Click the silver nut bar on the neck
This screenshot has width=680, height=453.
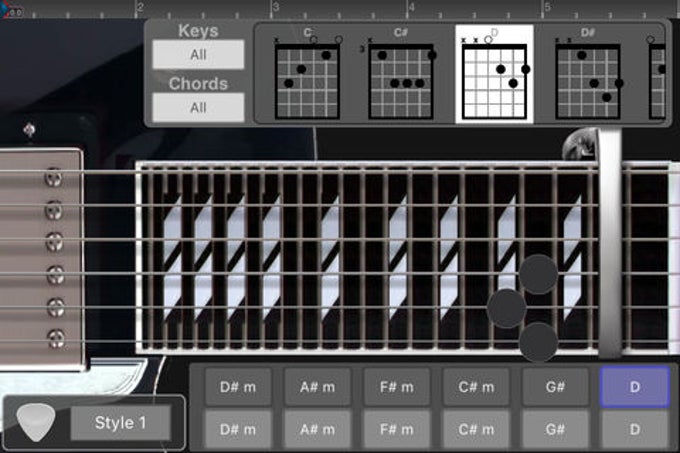(609, 243)
